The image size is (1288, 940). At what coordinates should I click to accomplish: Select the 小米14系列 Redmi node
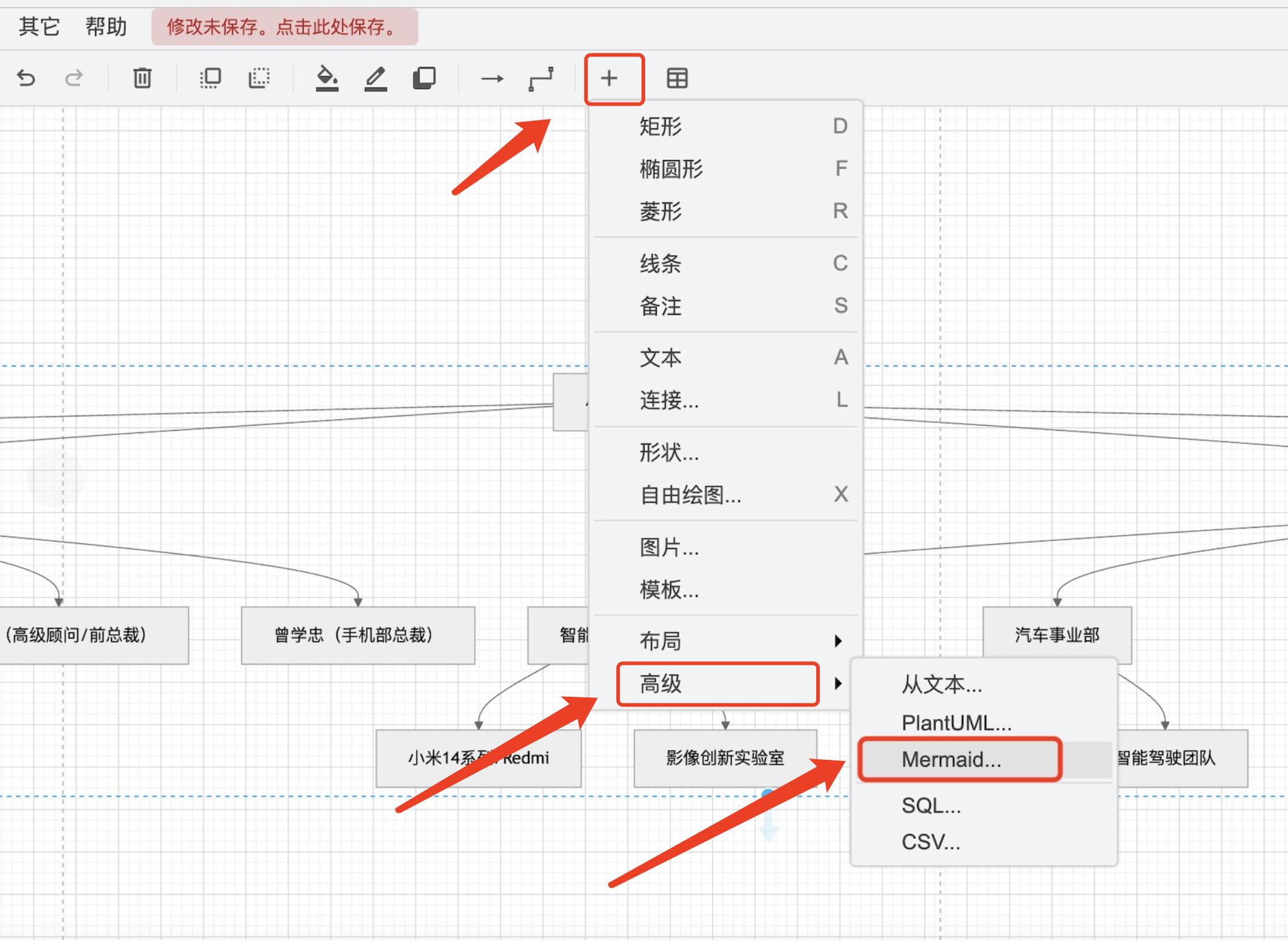pyautogui.click(x=478, y=758)
